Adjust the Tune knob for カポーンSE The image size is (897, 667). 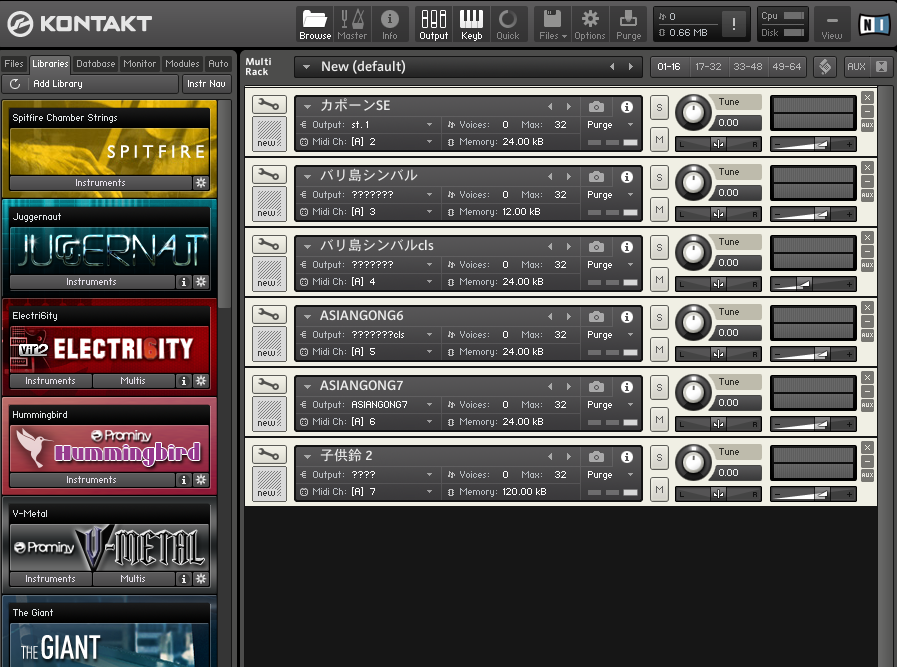coord(693,112)
